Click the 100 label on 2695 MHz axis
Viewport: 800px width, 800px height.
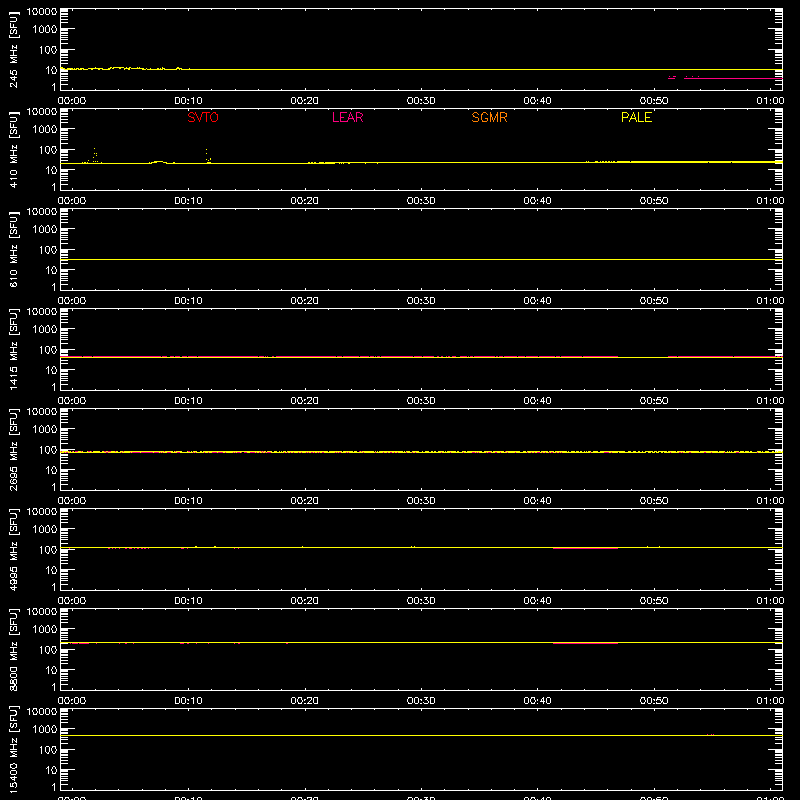48,449
